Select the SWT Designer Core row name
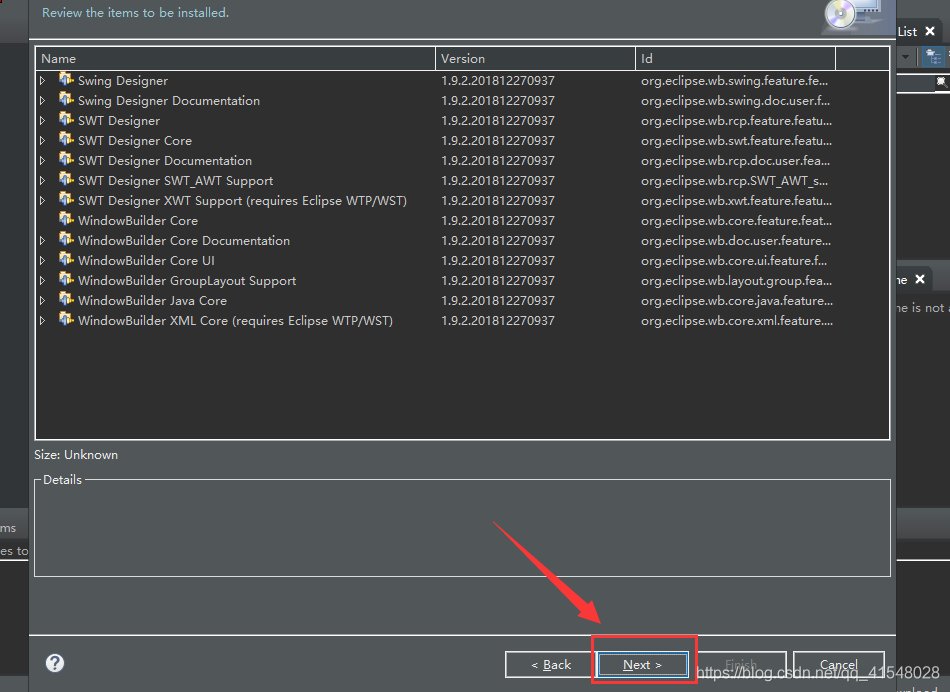 pos(135,141)
